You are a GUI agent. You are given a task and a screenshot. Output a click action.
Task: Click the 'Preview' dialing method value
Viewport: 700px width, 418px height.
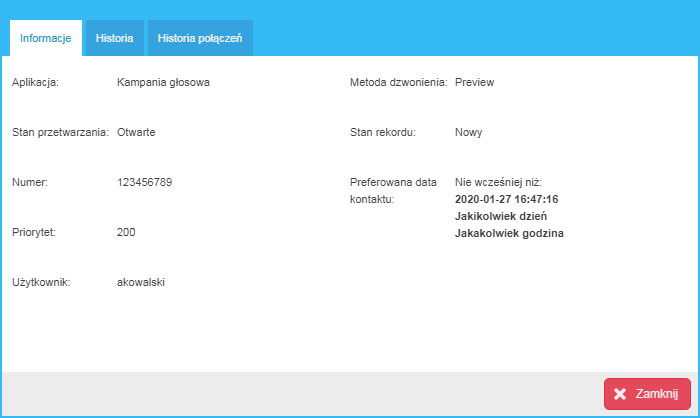(x=475, y=82)
